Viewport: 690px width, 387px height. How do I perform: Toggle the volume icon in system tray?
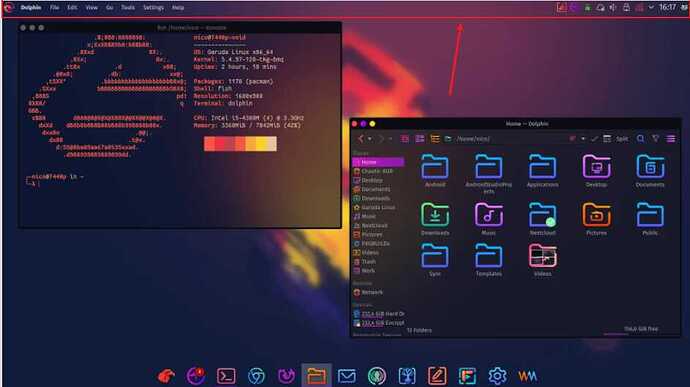click(613, 7)
